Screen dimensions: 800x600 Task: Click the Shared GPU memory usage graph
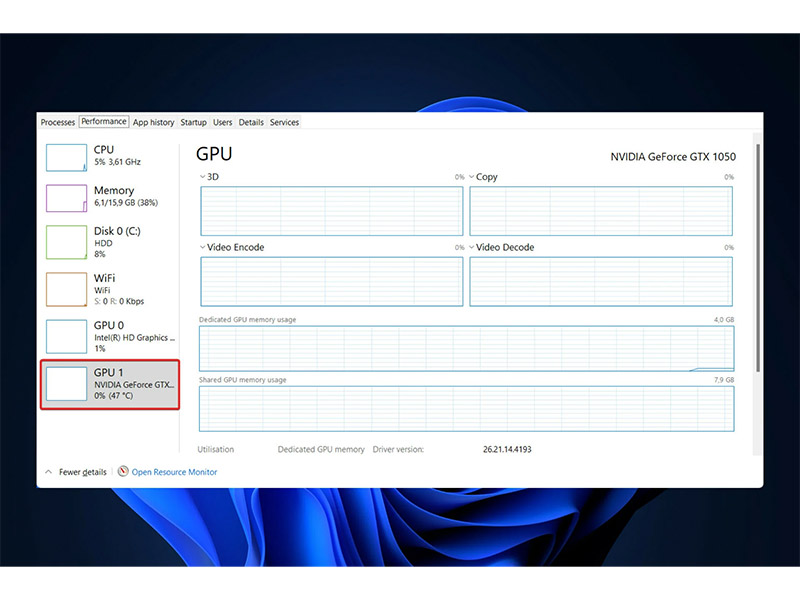coord(466,409)
